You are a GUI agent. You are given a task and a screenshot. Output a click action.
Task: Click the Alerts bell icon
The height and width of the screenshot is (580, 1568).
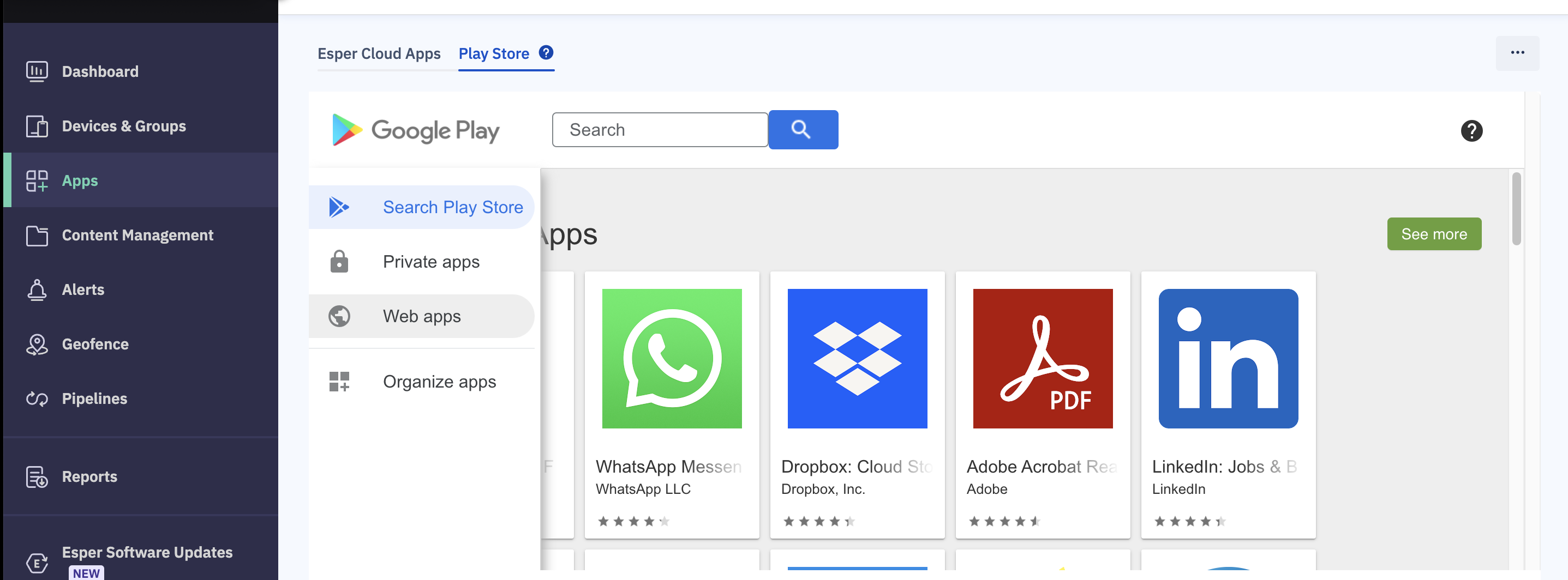37,289
